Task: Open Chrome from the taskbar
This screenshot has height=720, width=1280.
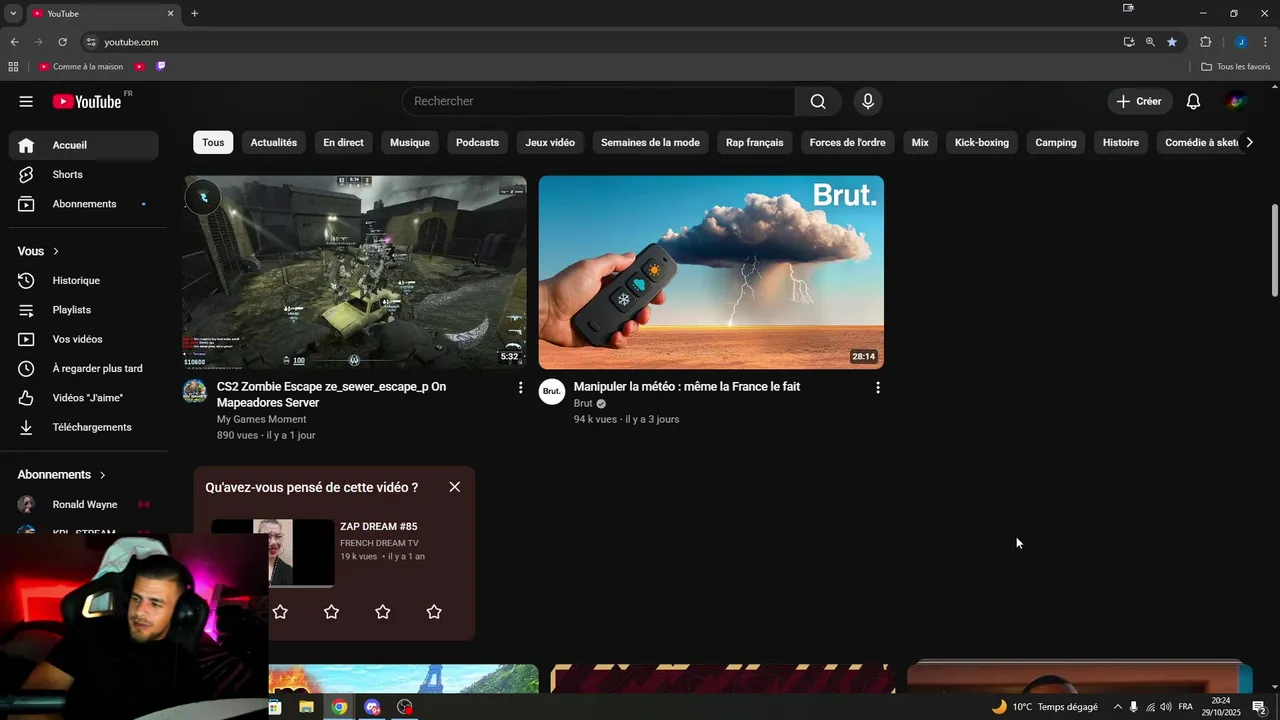Action: click(340, 707)
